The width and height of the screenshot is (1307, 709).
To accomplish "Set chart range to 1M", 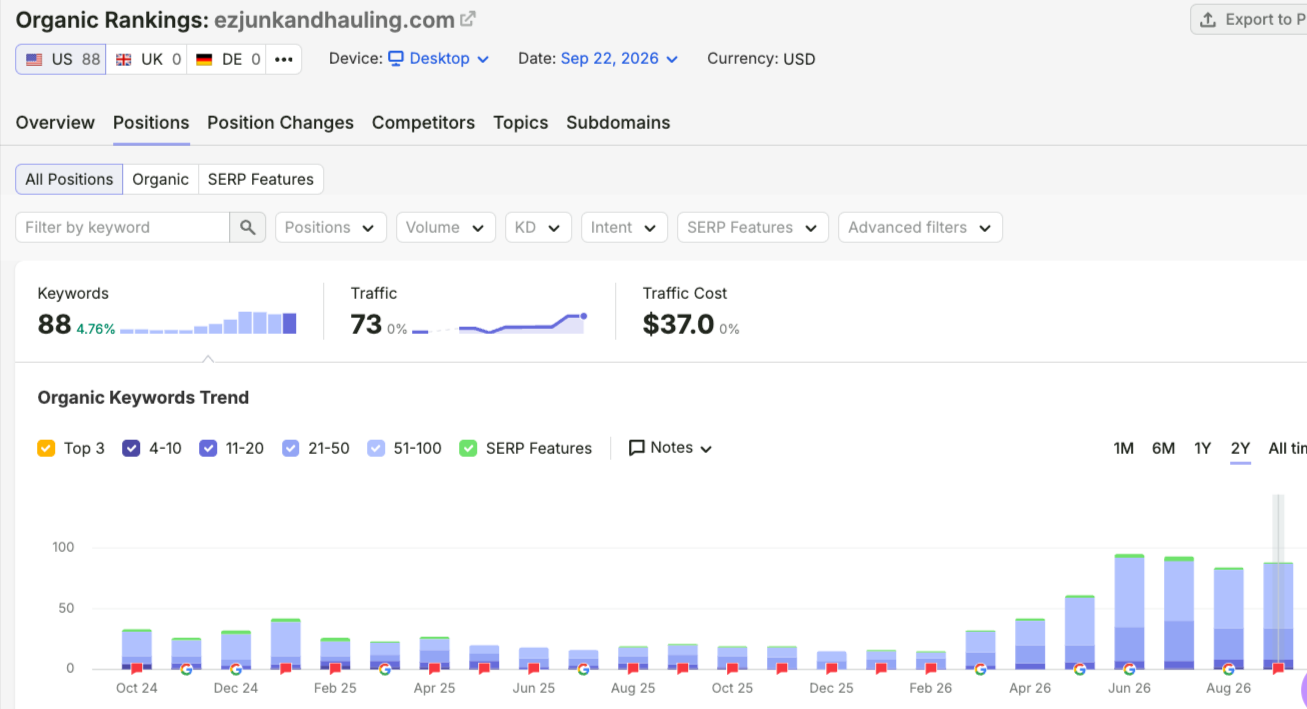I will (1123, 448).
